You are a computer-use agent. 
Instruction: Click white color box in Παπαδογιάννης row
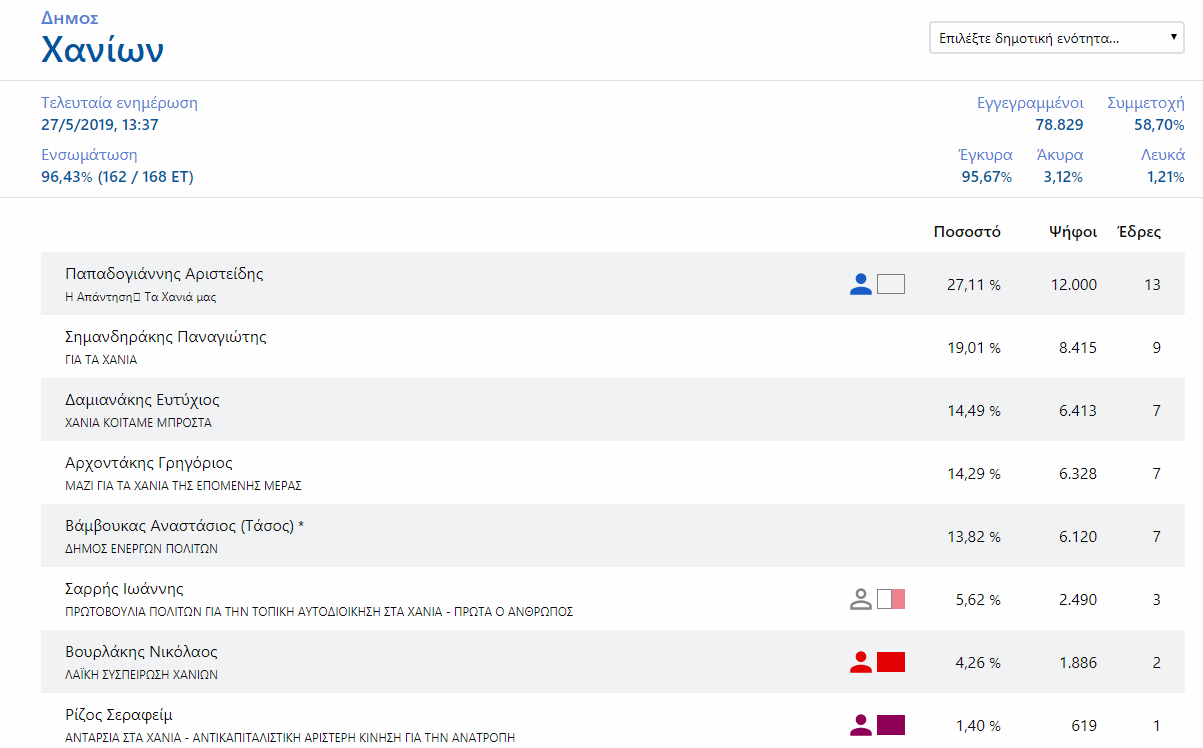coord(891,284)
